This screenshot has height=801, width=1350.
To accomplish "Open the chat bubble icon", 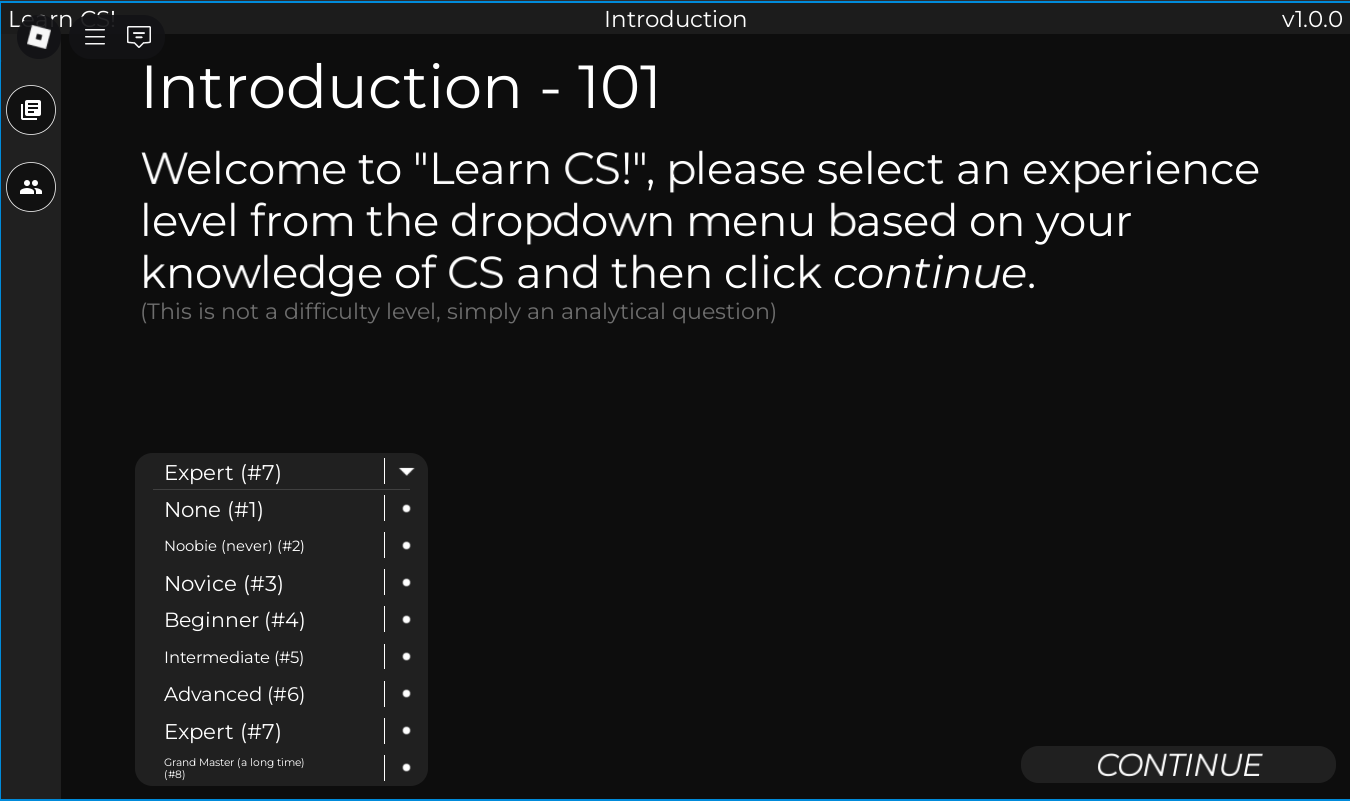I will [x=139, y=37].
